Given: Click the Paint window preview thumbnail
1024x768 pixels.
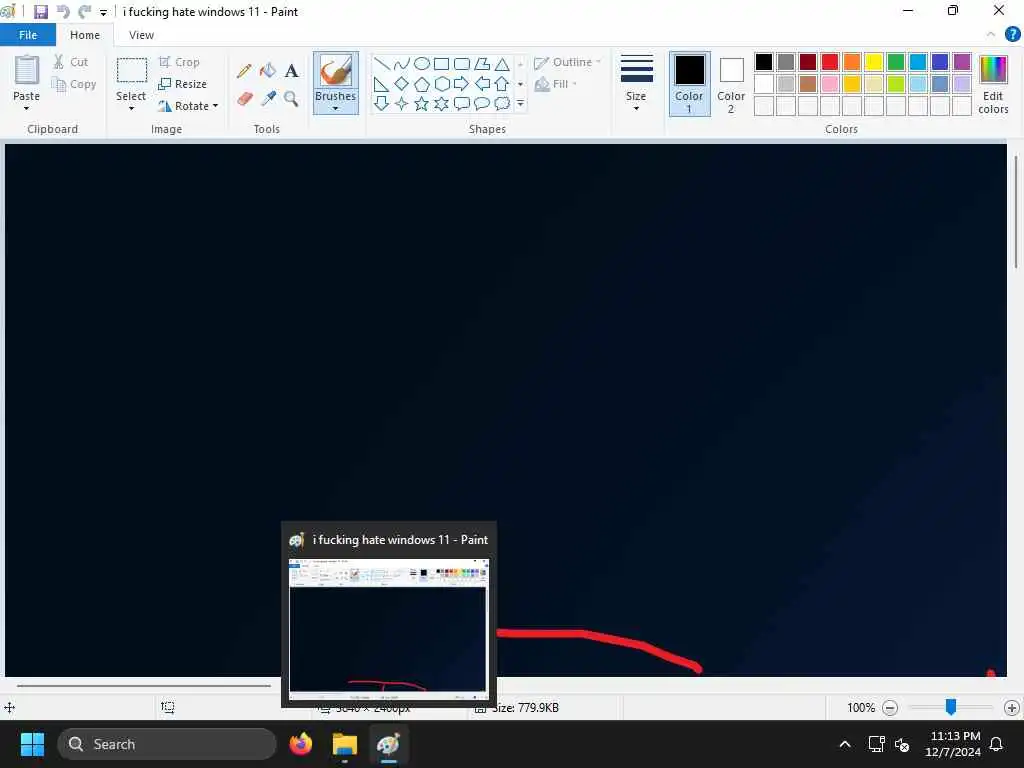Looking at the screenshot, I should tap(389, 630).
